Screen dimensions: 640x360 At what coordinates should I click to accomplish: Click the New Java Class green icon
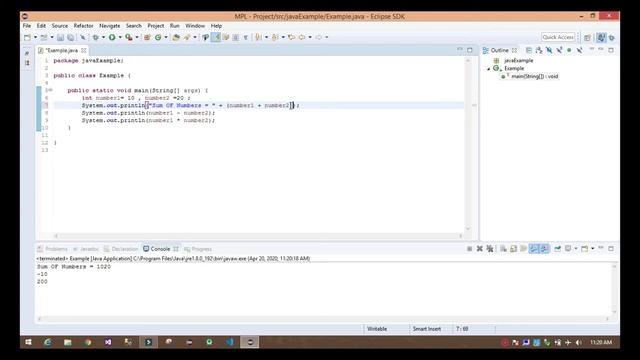tap(158, 37)
